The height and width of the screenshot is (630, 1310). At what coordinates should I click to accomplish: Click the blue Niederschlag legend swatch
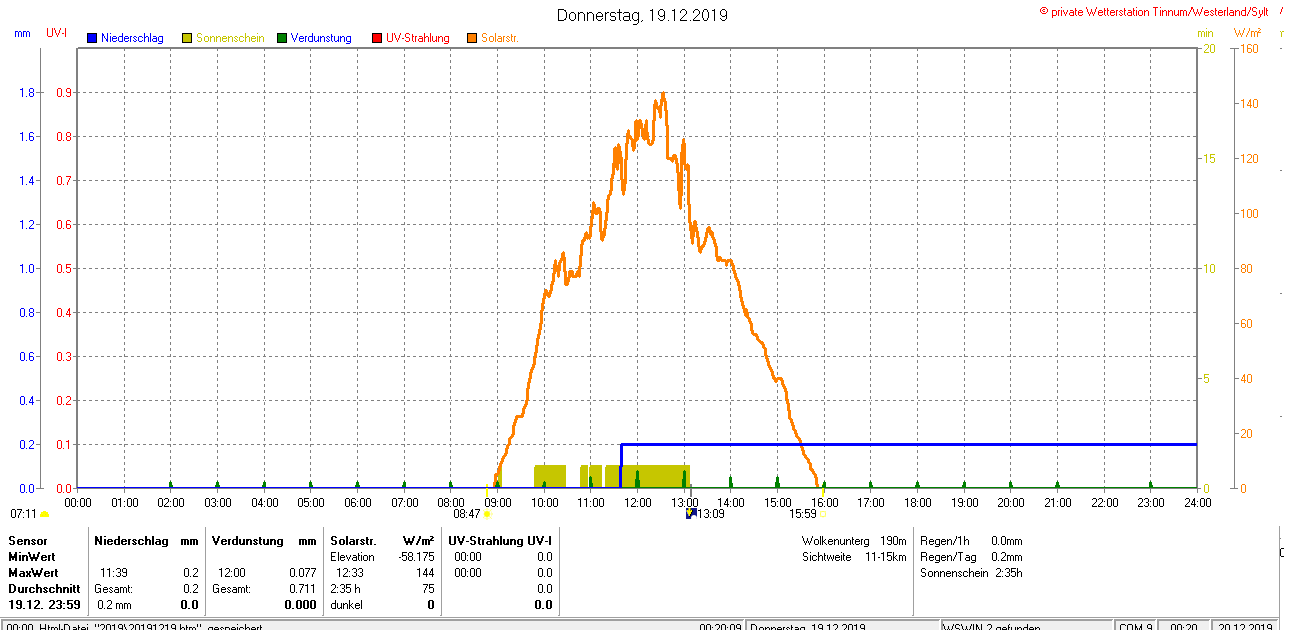pos(92,38)
